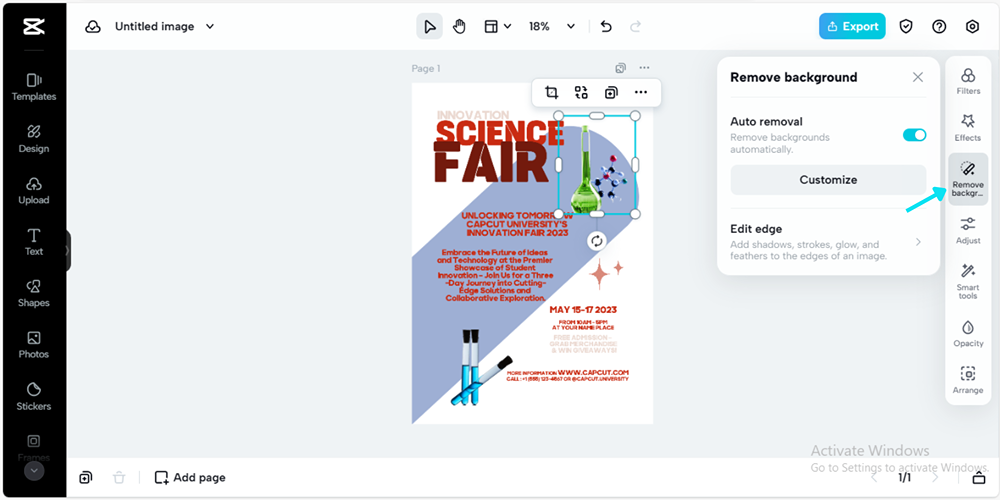Select the sparkle stars decoration on the poster
The image size is (1000, 500).
605,274
